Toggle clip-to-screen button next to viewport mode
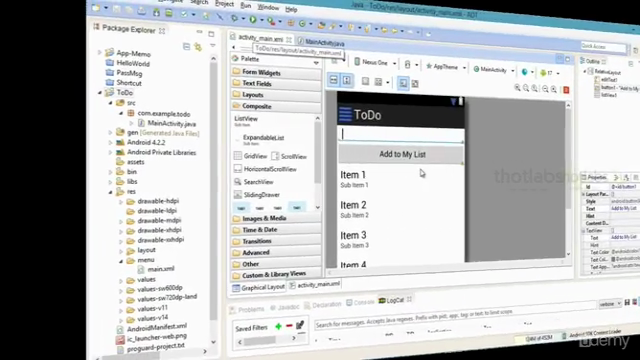The width and height of the screenshot is (640, 360). tap(415, 84)
